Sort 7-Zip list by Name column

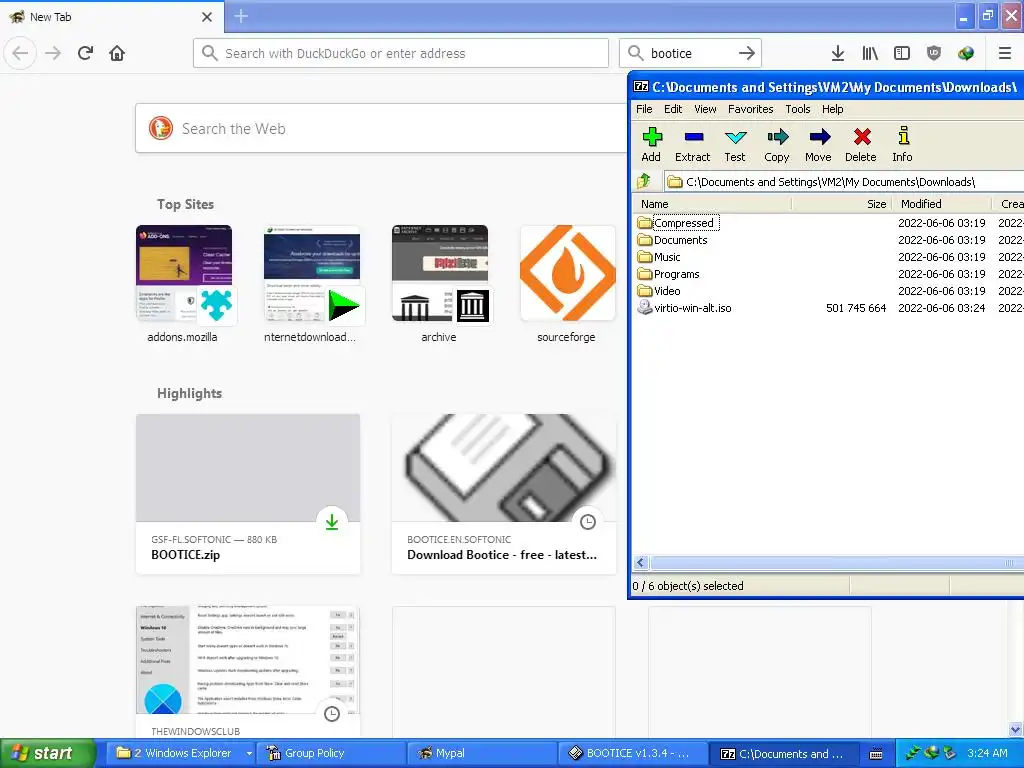click(x=712, y=204)
